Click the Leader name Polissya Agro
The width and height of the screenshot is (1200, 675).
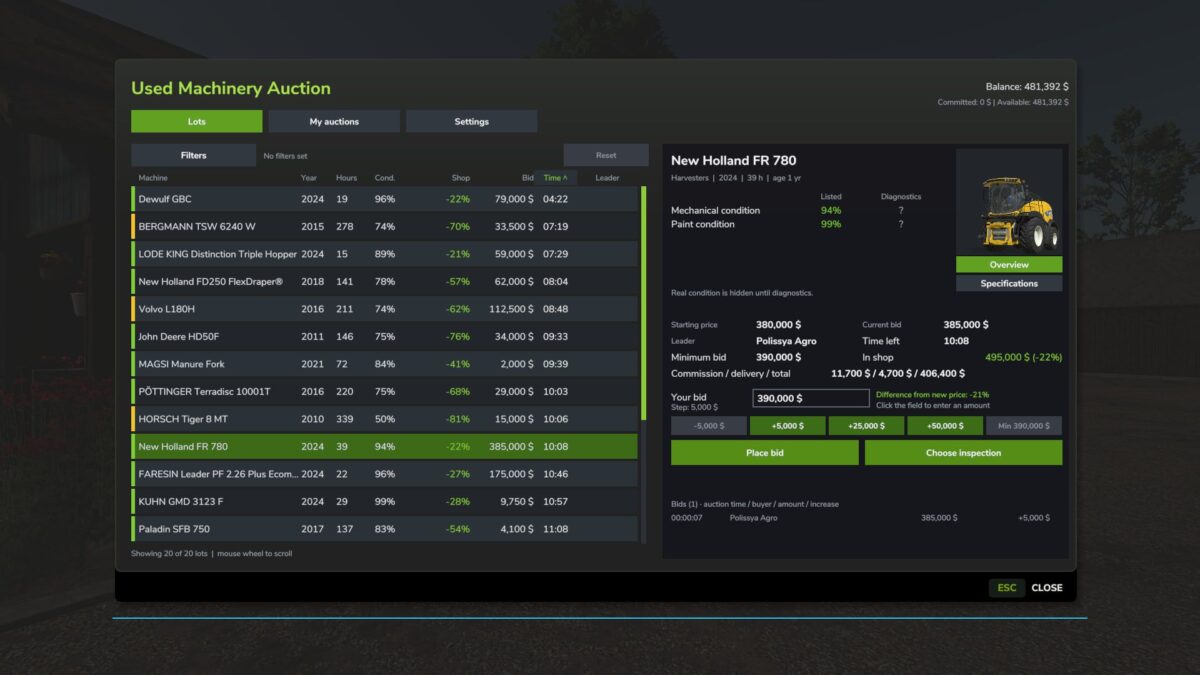click(786, 341)
